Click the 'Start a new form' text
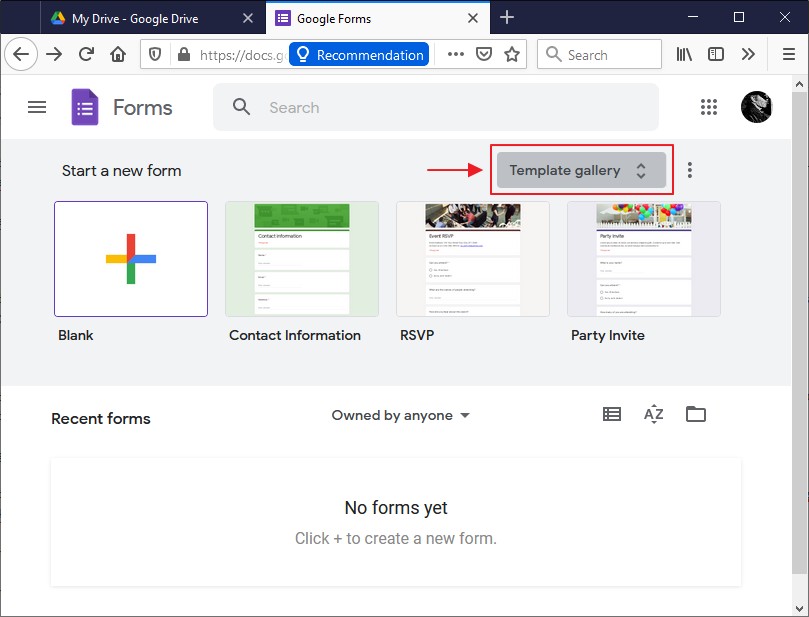 [x=121, y=171]
